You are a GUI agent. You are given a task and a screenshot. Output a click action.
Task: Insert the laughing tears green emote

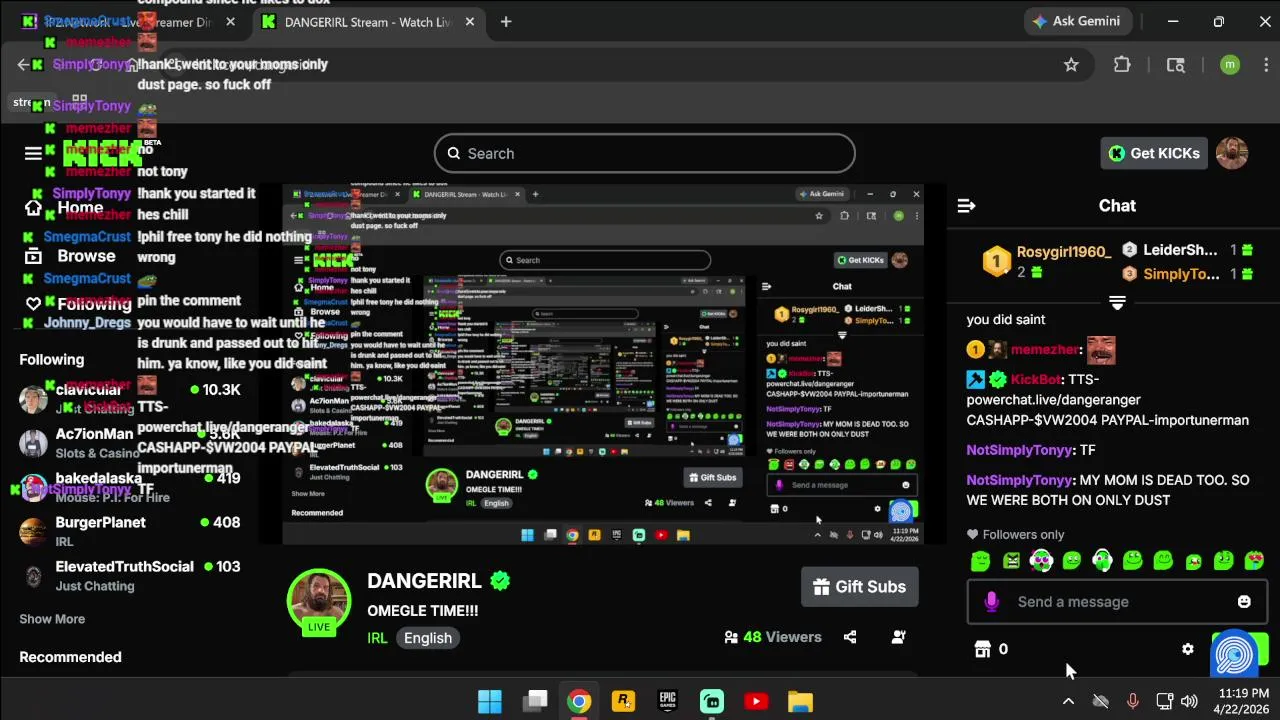(1193, 561)
